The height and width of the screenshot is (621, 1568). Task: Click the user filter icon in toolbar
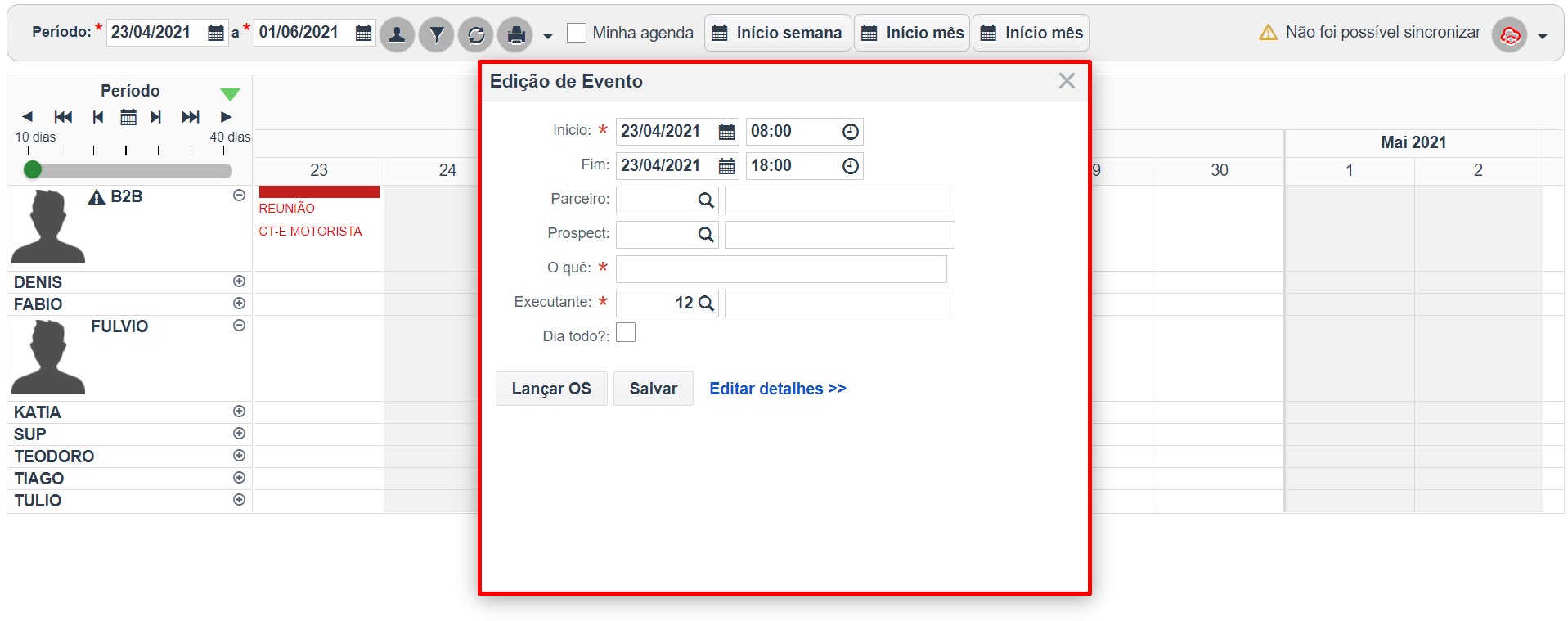[397, 35]
